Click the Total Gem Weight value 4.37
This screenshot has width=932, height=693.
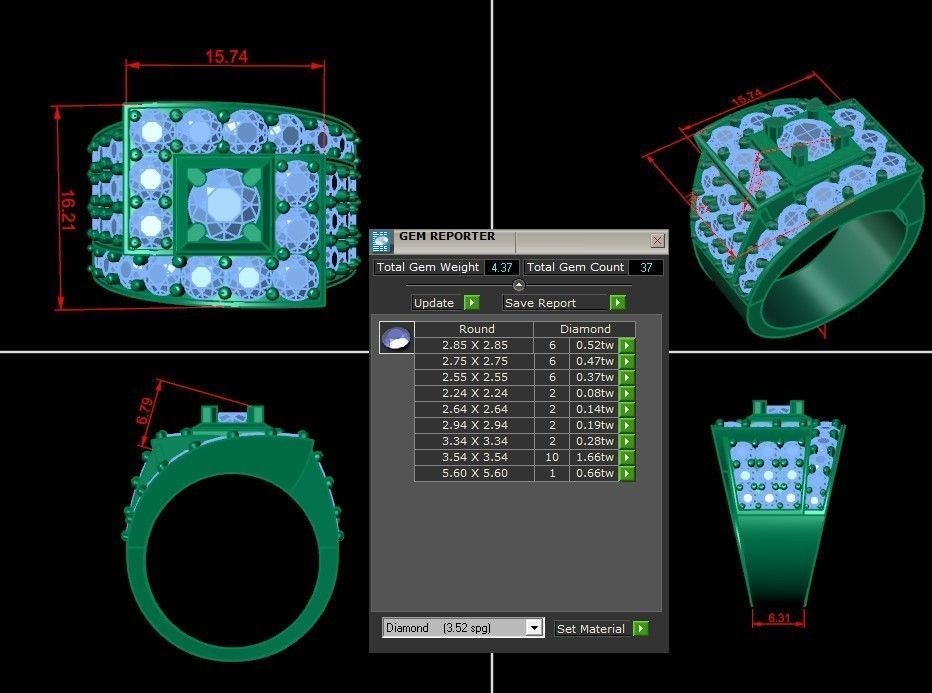coord(502,267)
